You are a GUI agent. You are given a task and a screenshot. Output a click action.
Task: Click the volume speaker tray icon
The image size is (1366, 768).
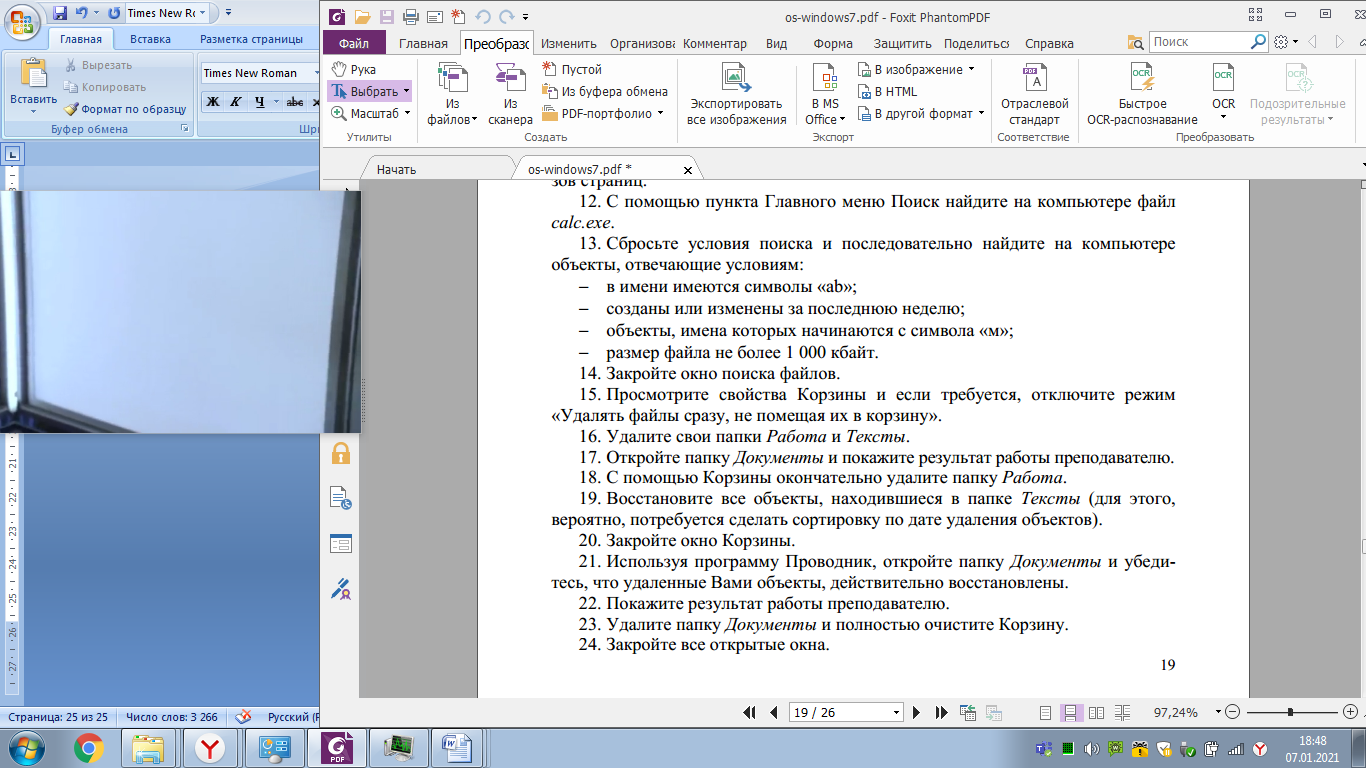click(x=1089, y=748)
